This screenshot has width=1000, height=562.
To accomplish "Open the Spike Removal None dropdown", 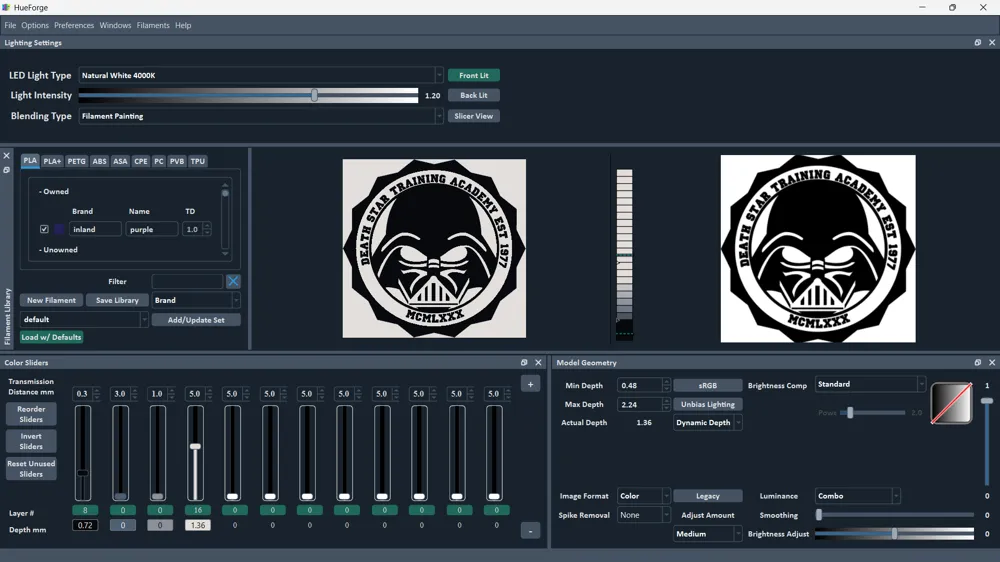I will pos(643,515).
